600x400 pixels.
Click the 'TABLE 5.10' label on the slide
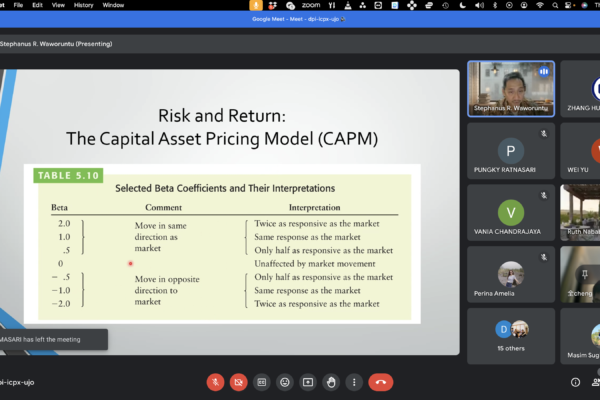(x=68, y=175)
